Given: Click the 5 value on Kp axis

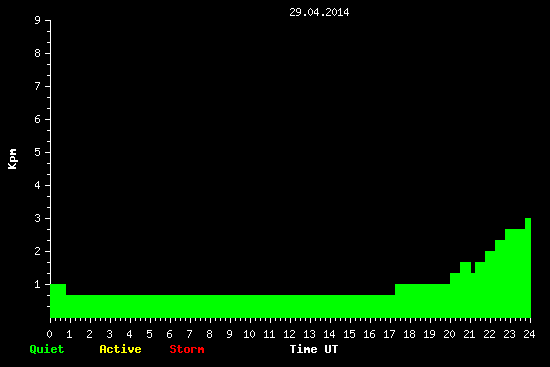Looking at the screenshot, I should (38, 152).
